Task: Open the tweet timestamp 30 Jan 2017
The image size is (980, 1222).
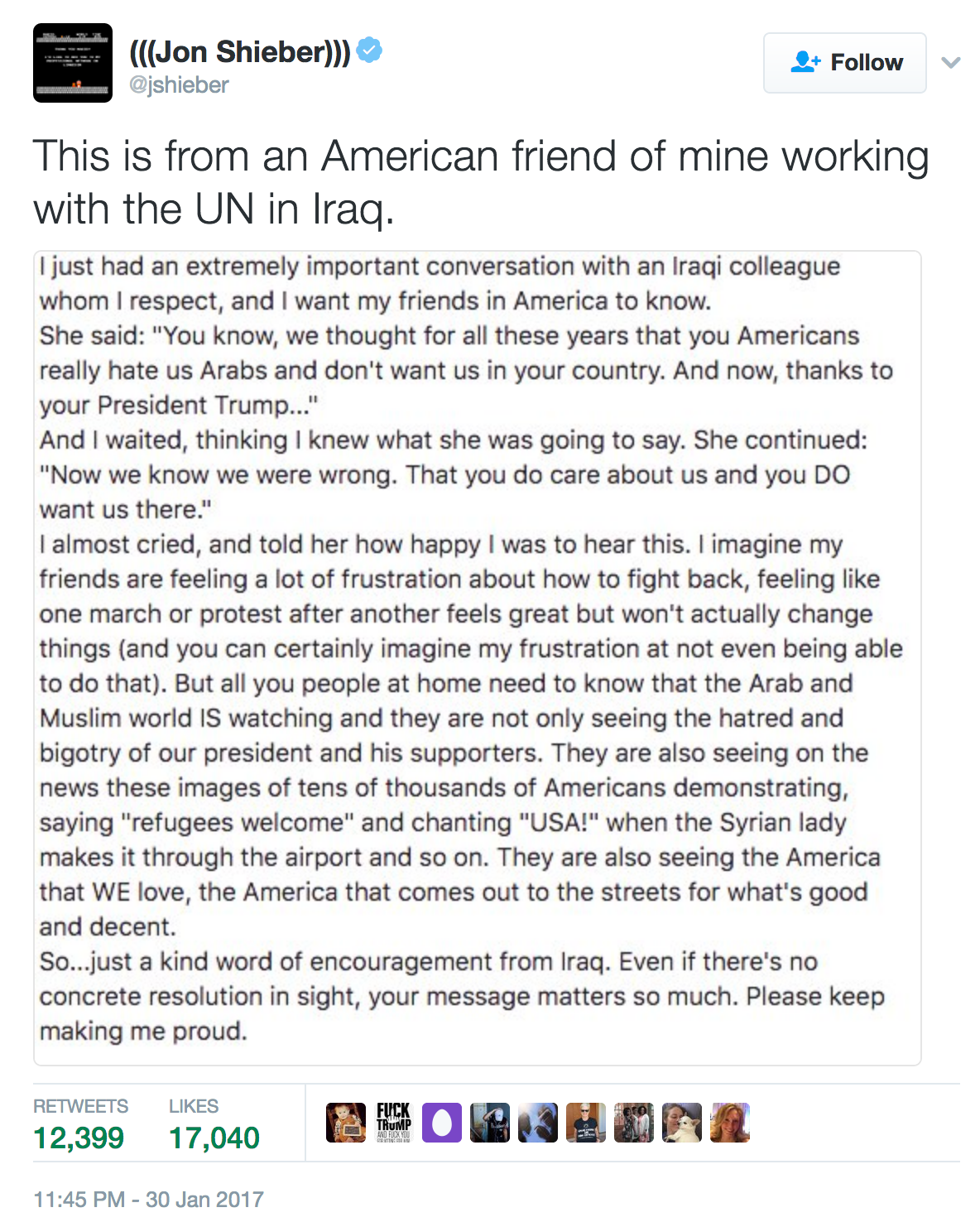Action: coord(149,1199)
